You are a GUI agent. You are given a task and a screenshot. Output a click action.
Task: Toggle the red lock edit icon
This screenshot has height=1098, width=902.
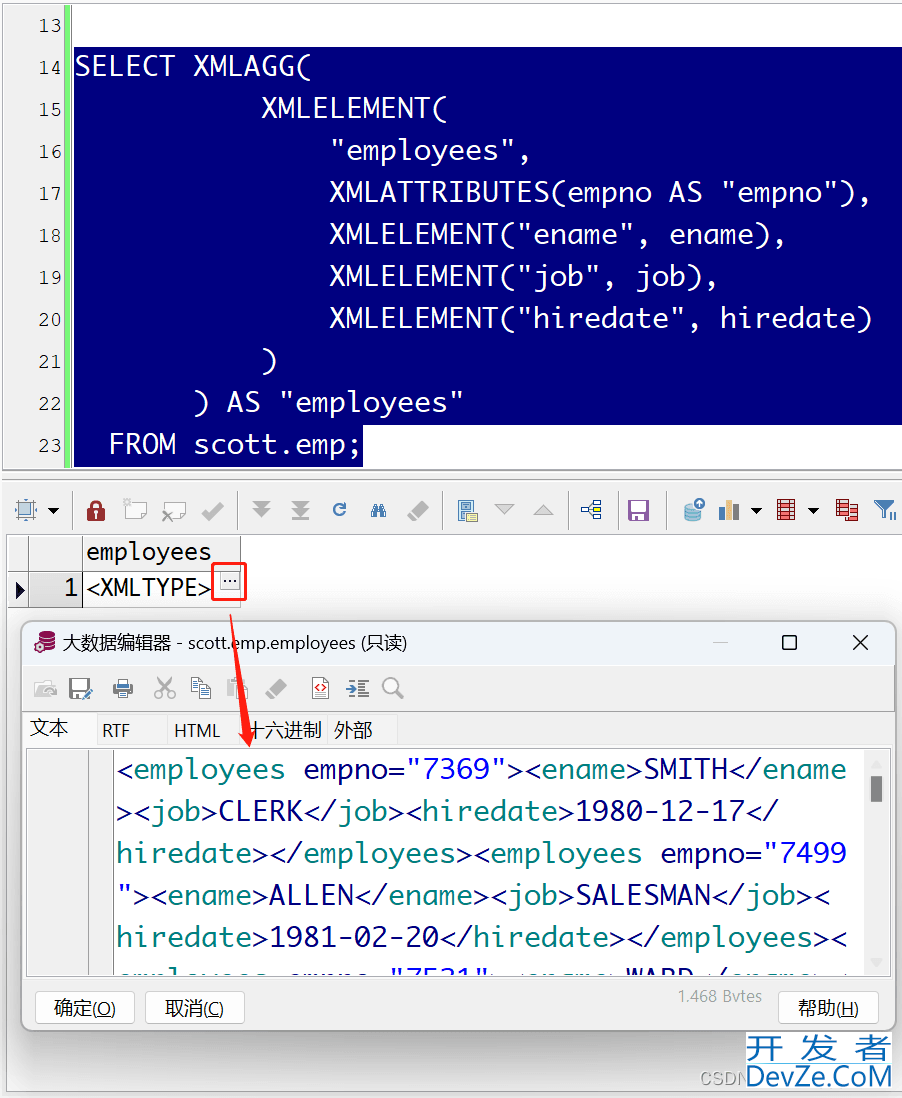96,510
